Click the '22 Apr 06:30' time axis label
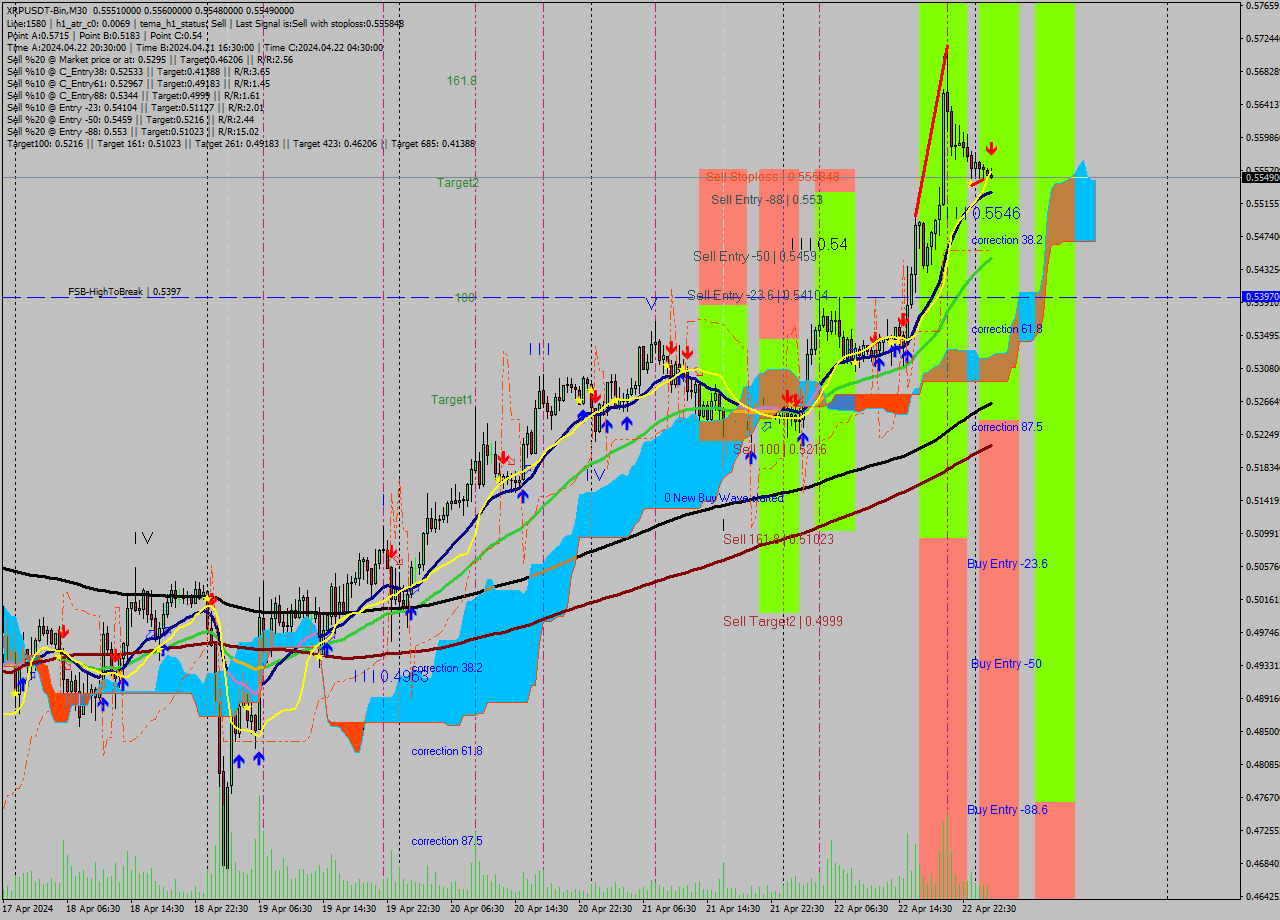 (861, 909)
